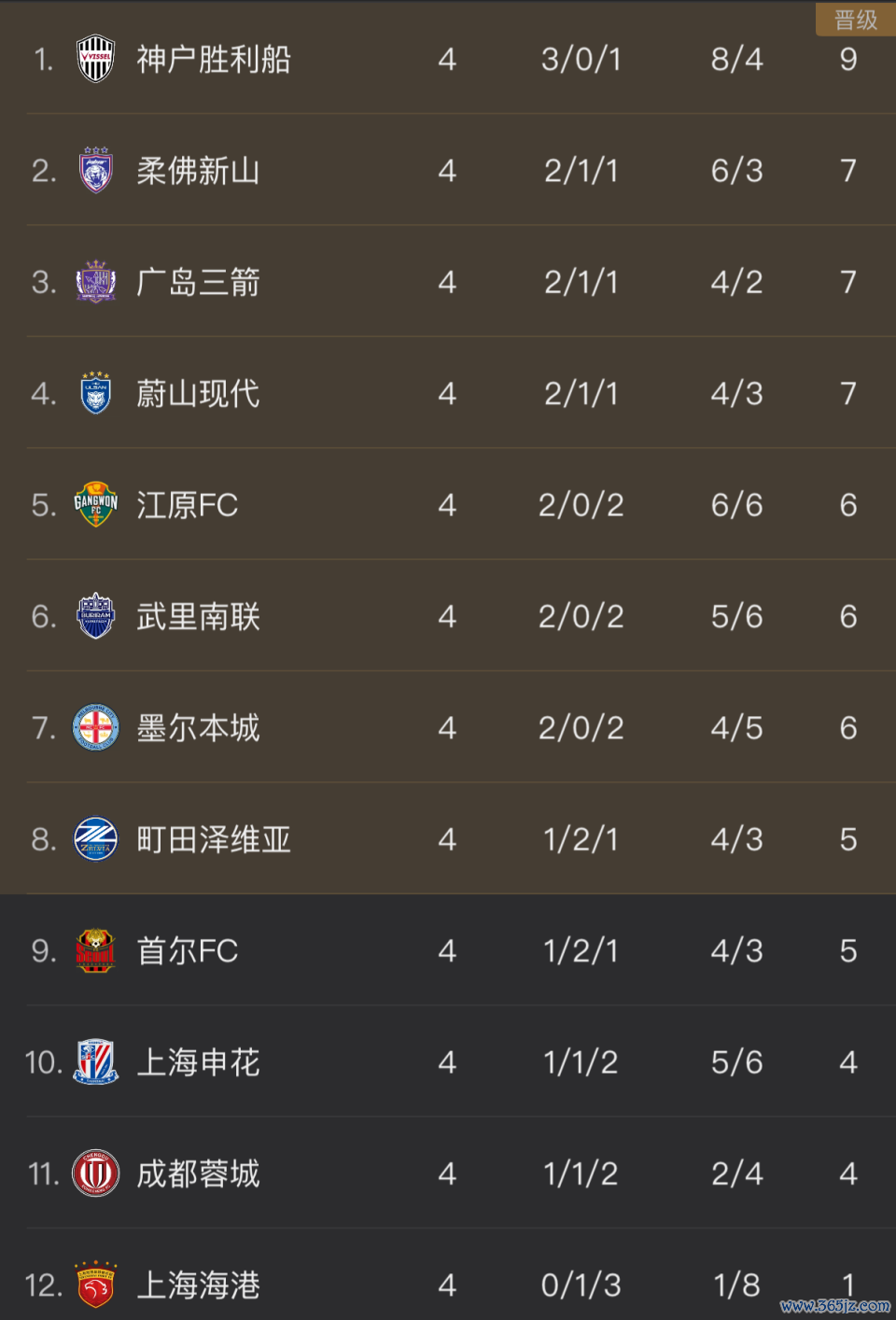Click the 町田泽维亚 team emblem
The height and width of the screenshot is (1320, 896).
coord(95,839)
